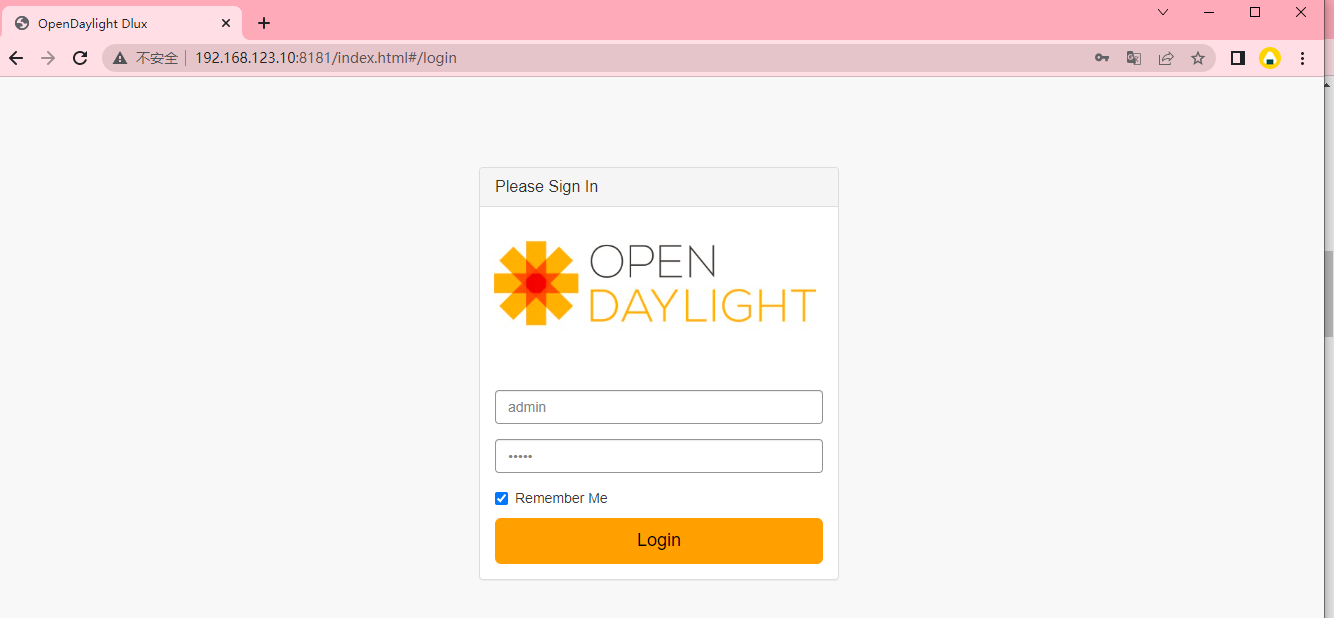Reload the OpenDaylight login page
Image resolution: width=1334 pixels, height=618 pixels.
(x=80, y=58)
